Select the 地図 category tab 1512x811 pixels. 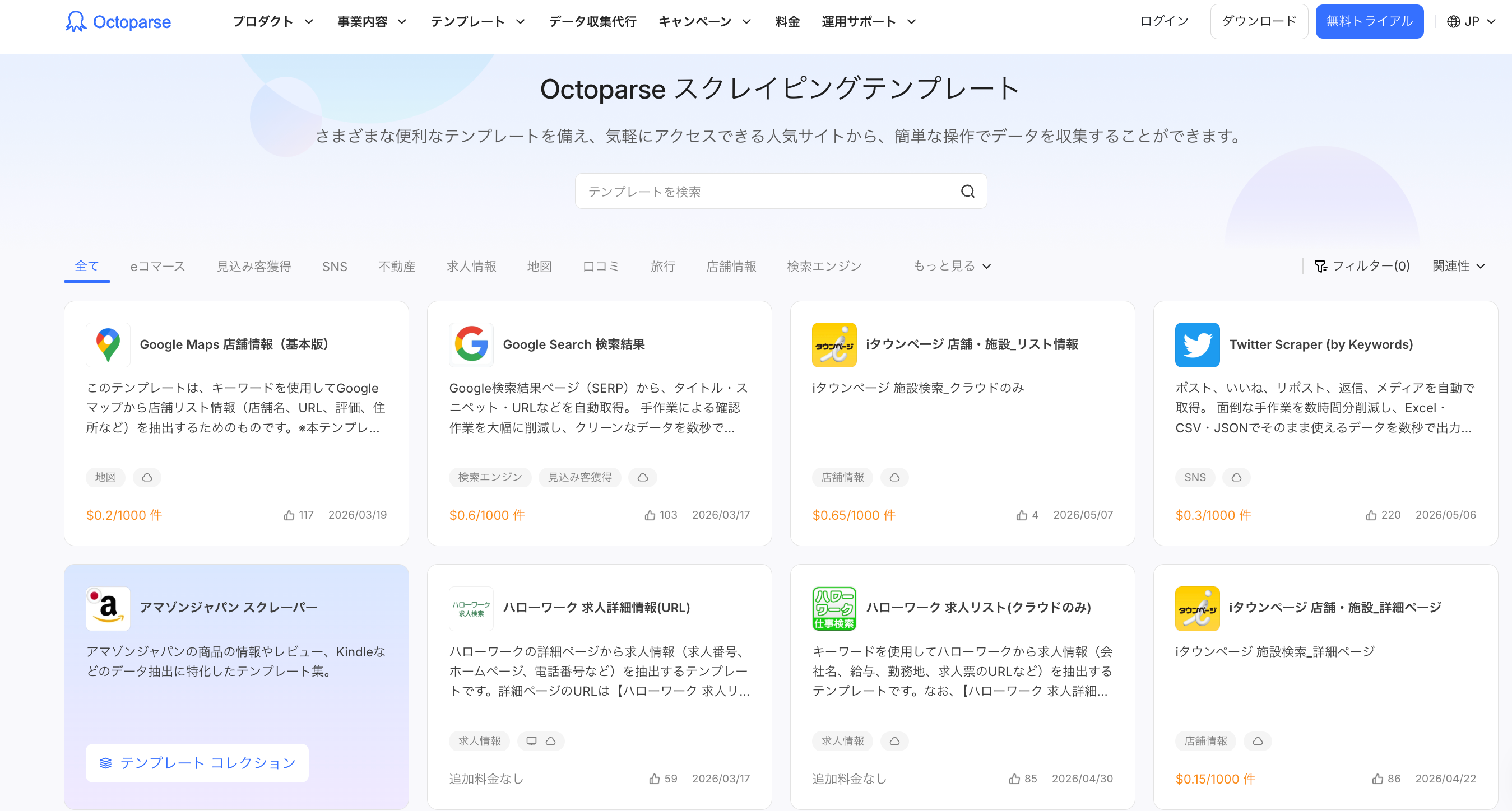click(x=540, y=266)
